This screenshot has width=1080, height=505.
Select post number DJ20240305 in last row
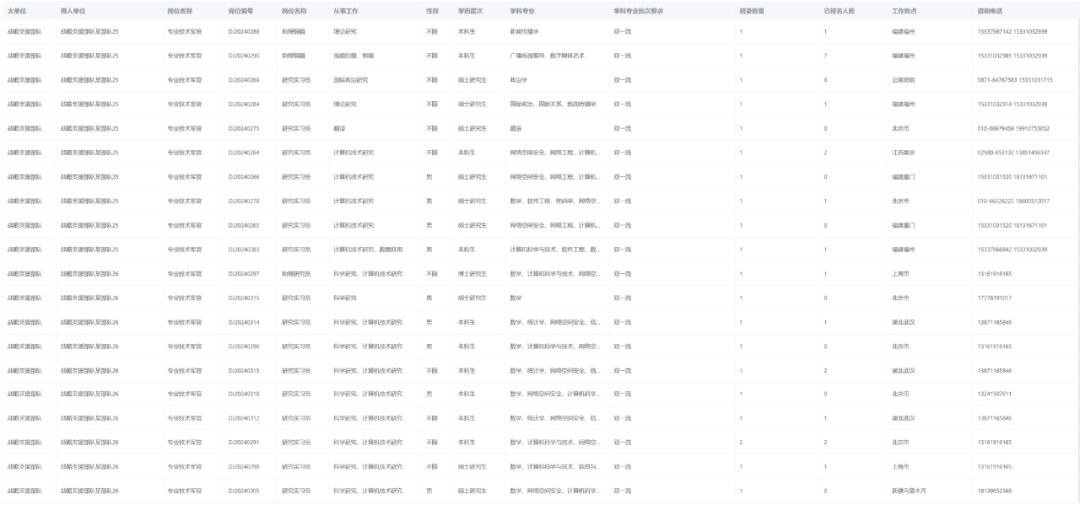(243, 491)
